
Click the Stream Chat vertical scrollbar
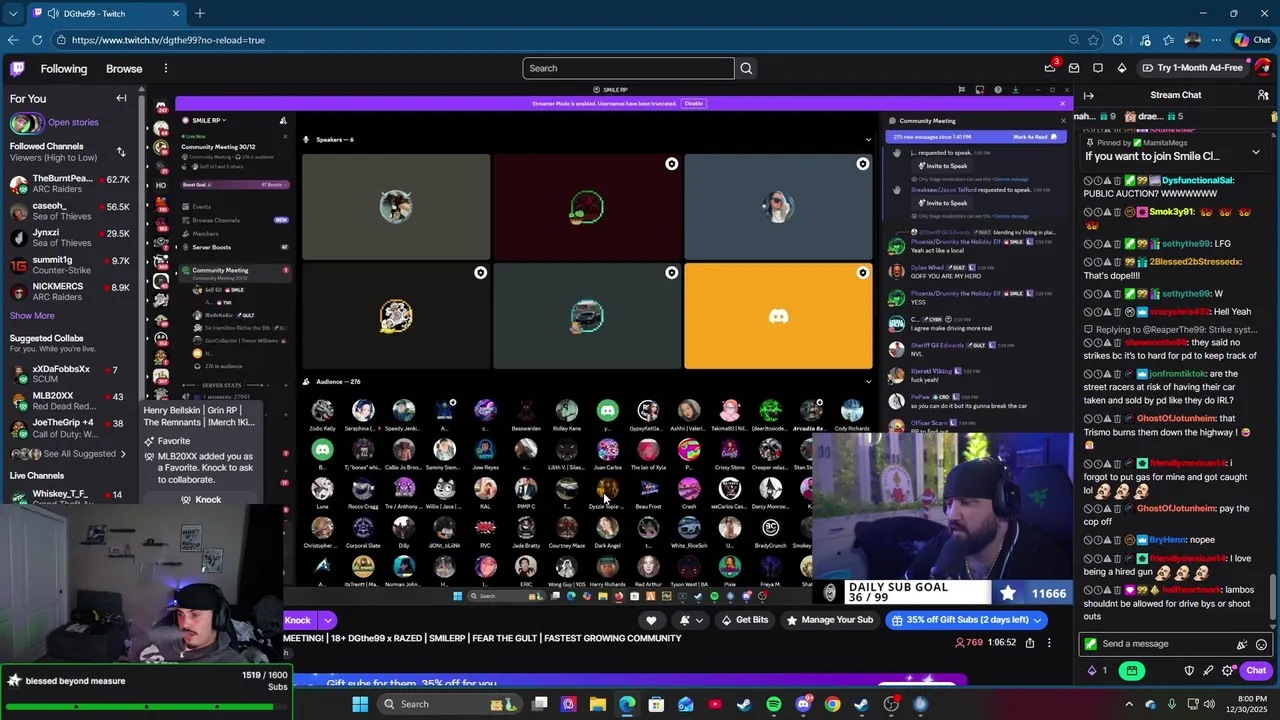(1273, 598)
